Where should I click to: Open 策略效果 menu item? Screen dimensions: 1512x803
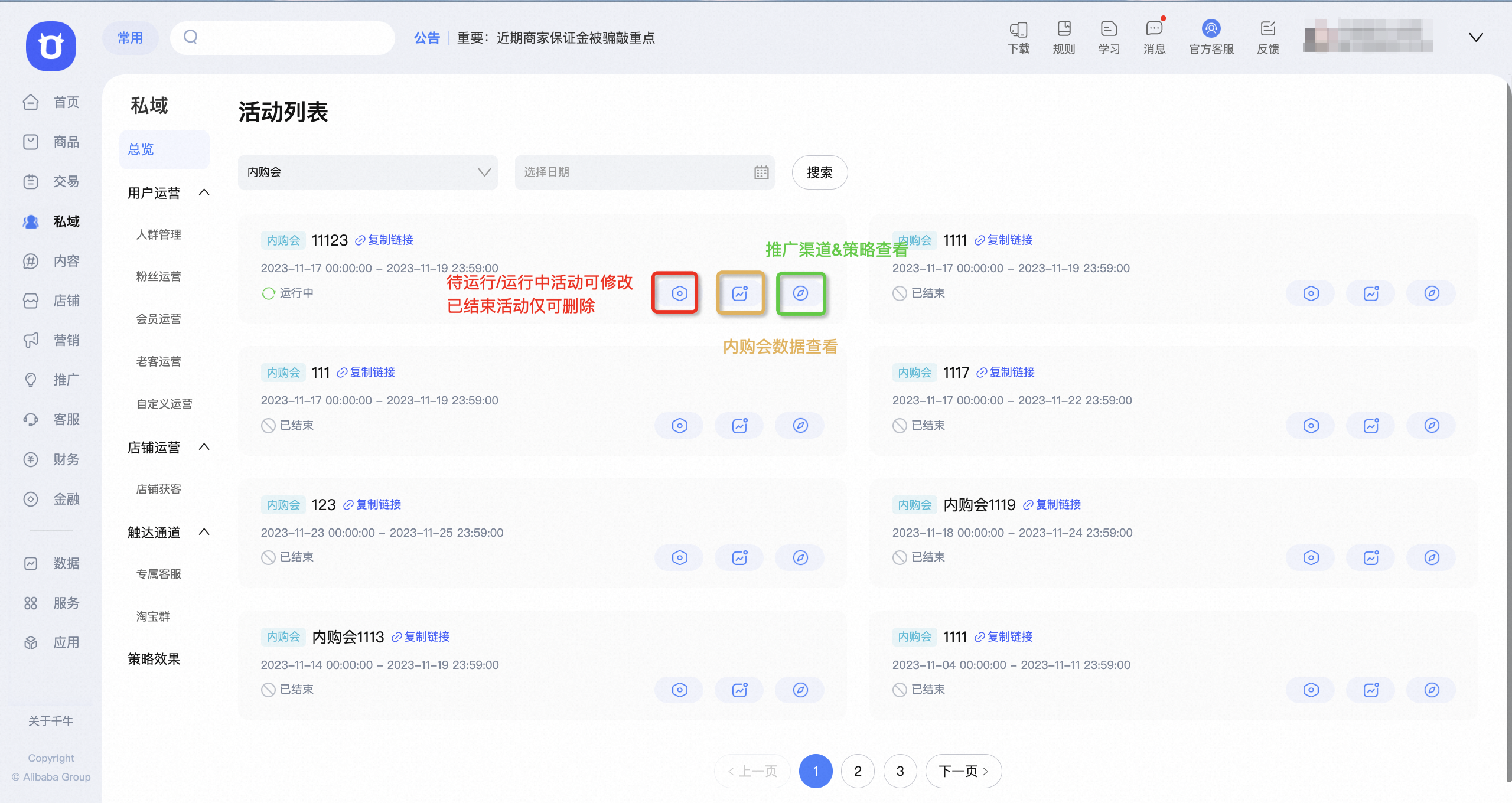coord(154,659)
